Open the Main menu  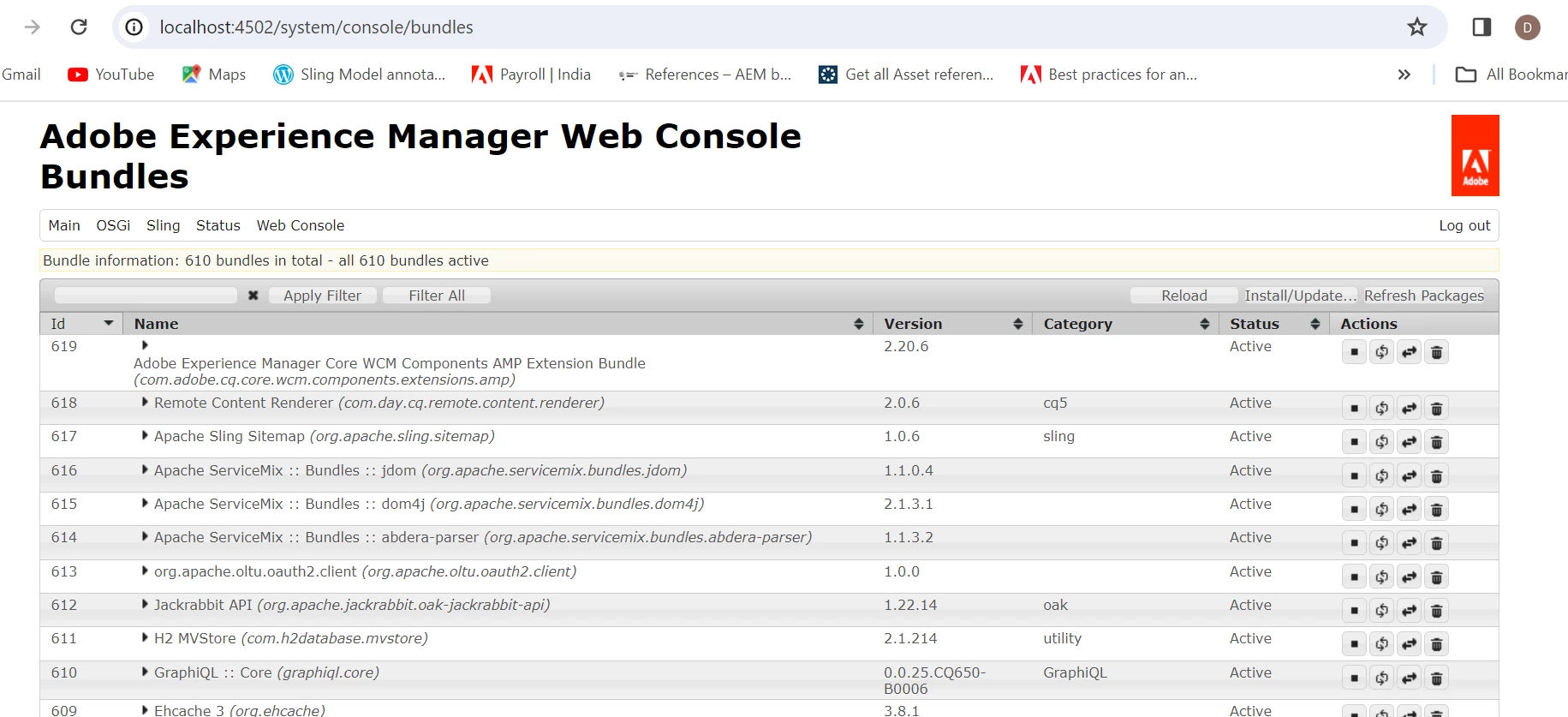(x=64, y=225)
